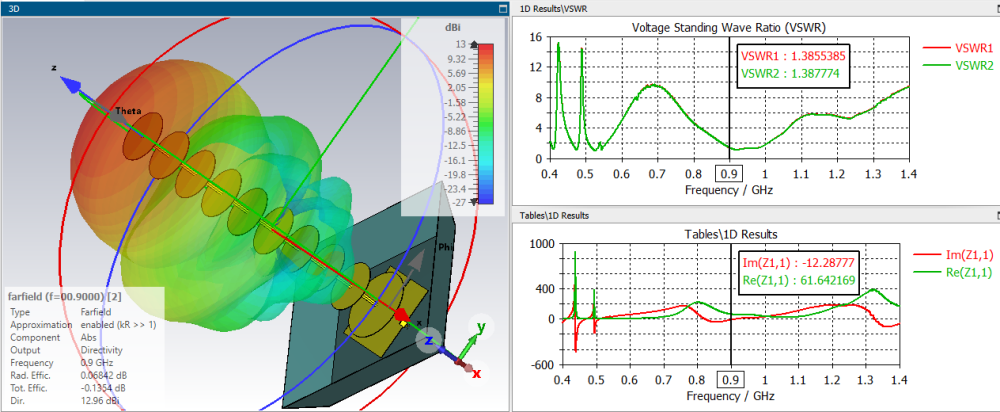
Task: Click the Dir. 12.96 dBi value
Action: tap(99, 400)
